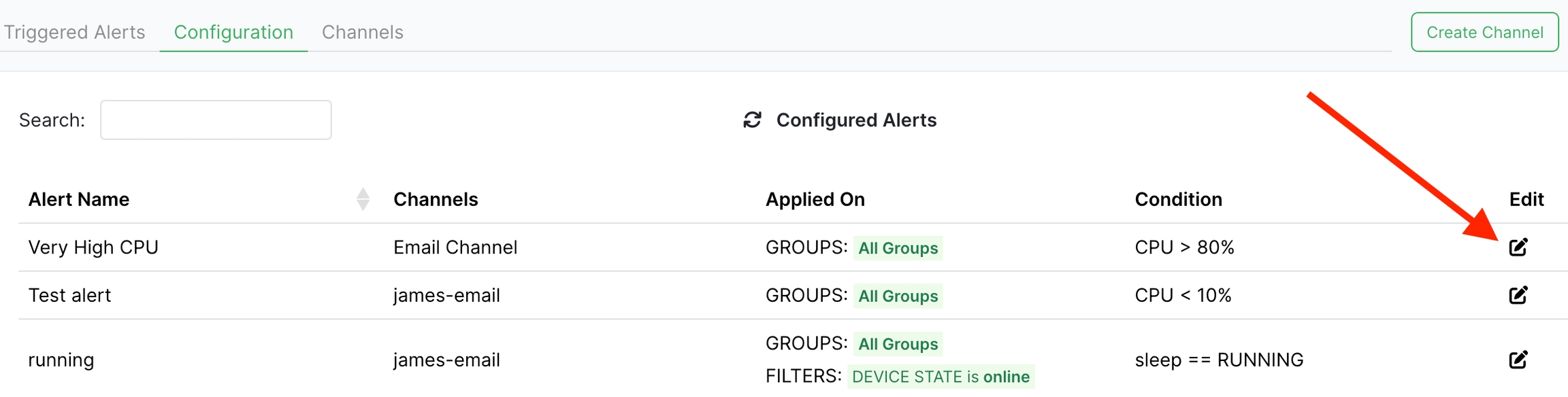This screenshot has height=397, width=1568.
Task: Switch to the Triggered Alerts tab
Action: (x=74, y=32)
